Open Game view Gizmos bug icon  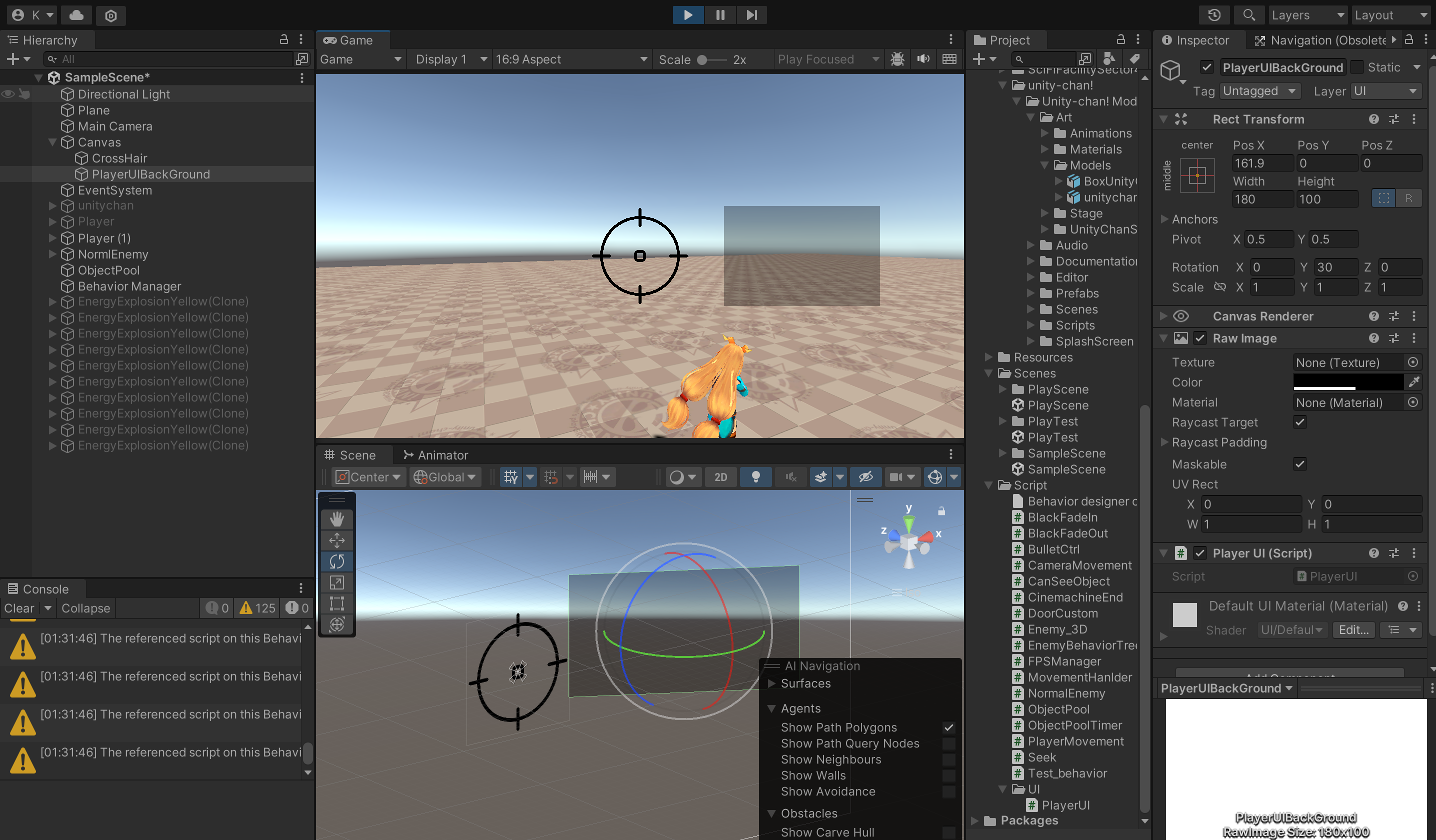(x=897, y=59)
